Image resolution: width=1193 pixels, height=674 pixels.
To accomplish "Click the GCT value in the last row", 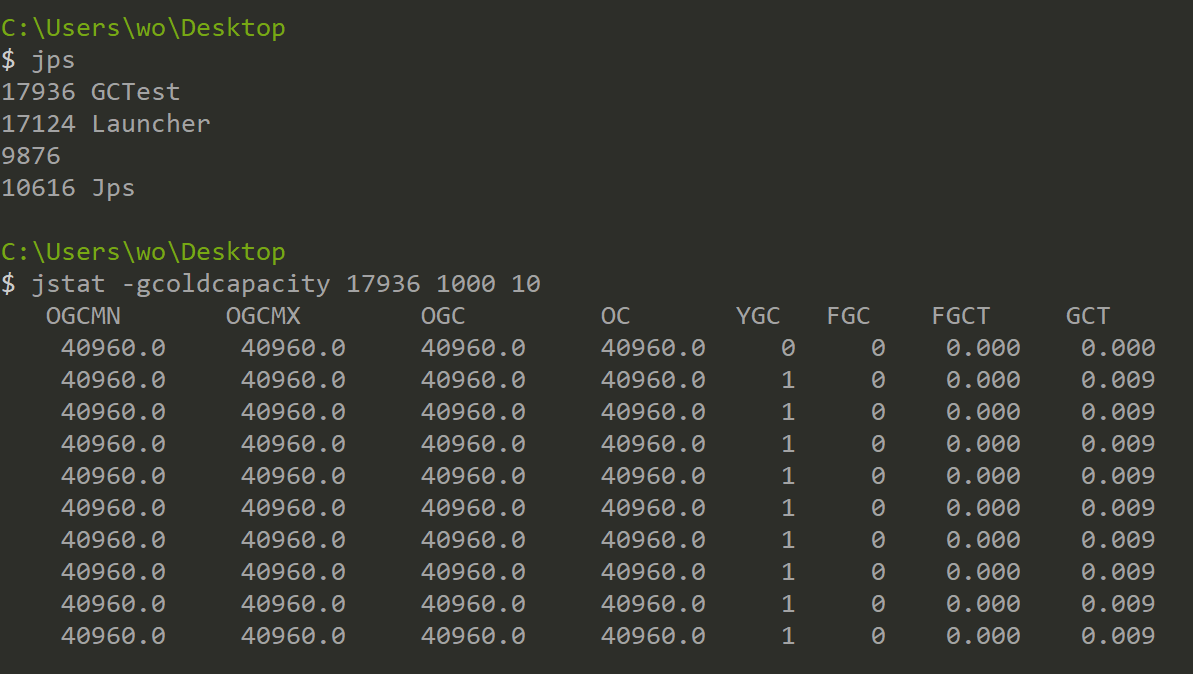I will click(x=1118, y=636).
